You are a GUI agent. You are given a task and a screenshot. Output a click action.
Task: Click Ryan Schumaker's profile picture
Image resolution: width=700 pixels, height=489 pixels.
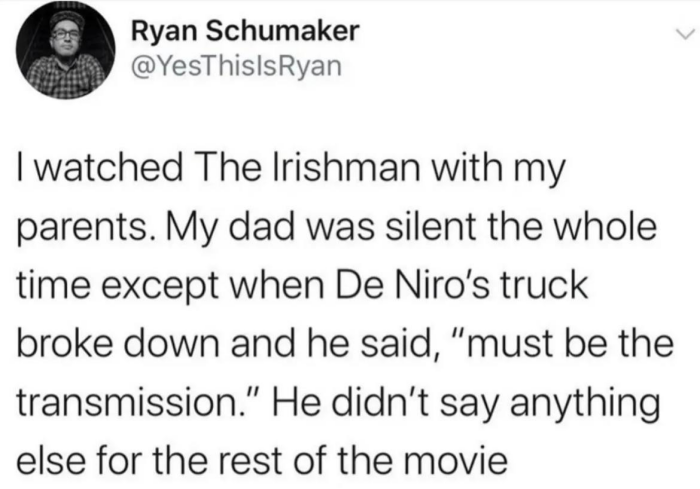pyautogui.click(x=66, y=55)
